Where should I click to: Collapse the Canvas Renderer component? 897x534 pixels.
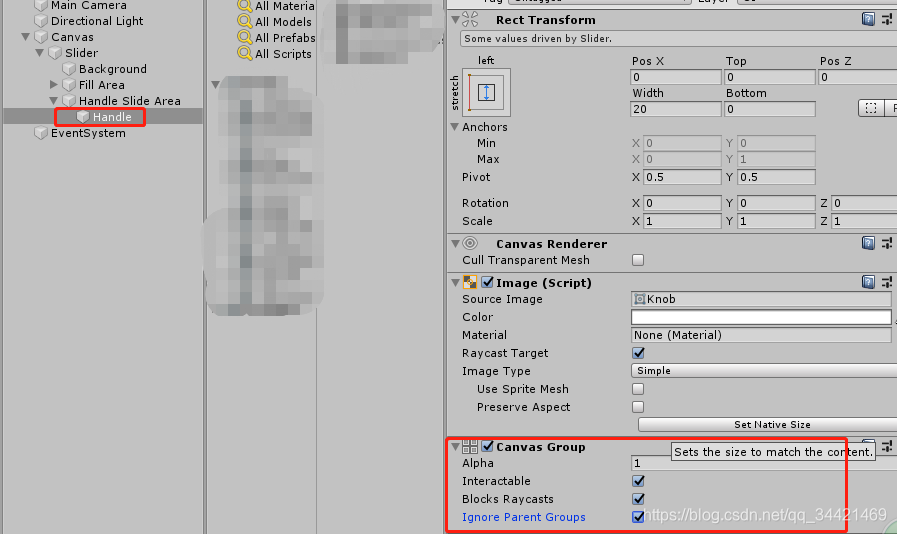point(455,244)
